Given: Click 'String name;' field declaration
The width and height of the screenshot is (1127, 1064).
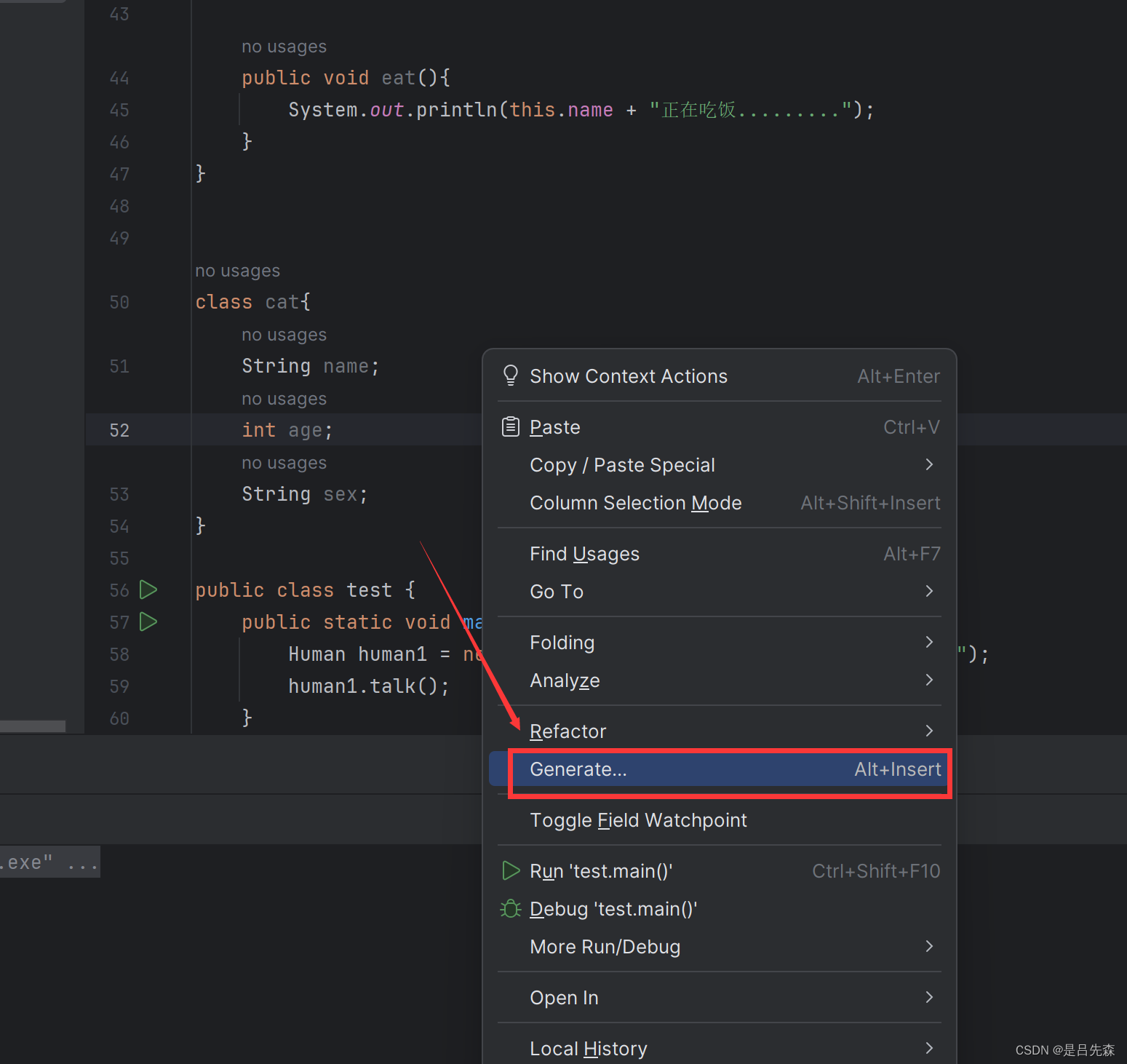Looking at the screenshot, I should click(311, 366).
